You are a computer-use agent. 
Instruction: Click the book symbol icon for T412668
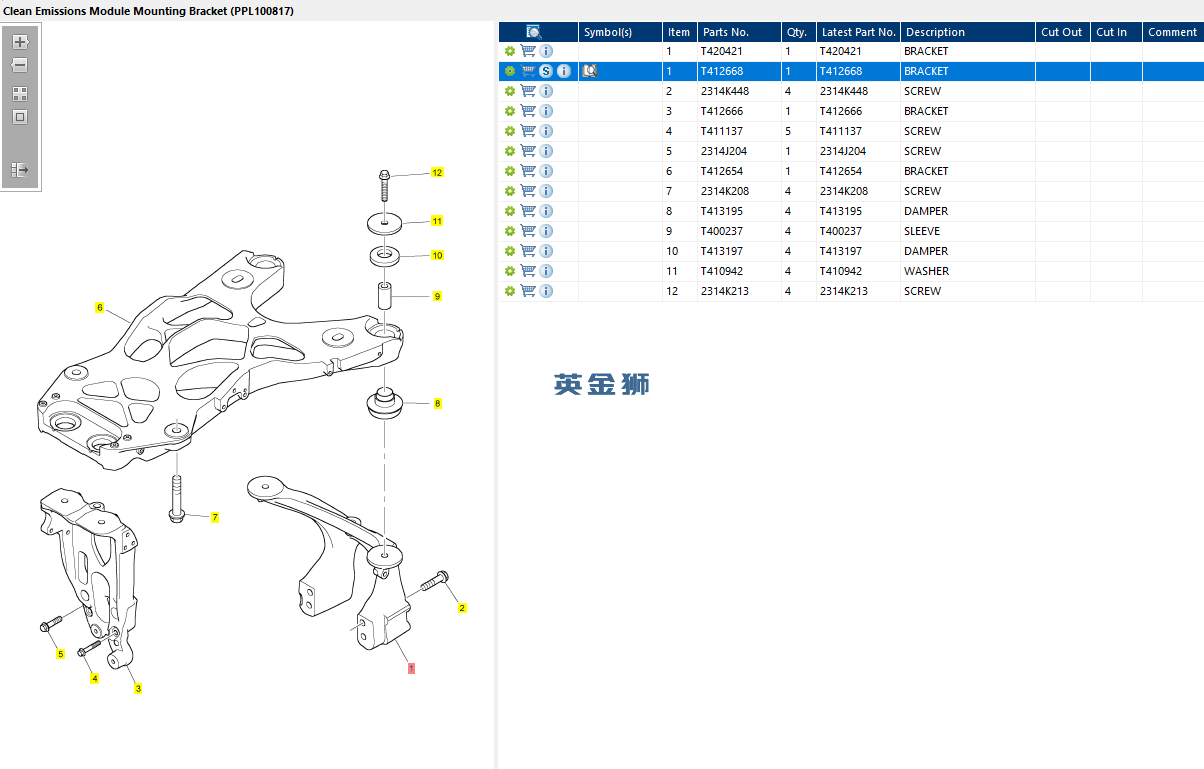pos(590,71)
